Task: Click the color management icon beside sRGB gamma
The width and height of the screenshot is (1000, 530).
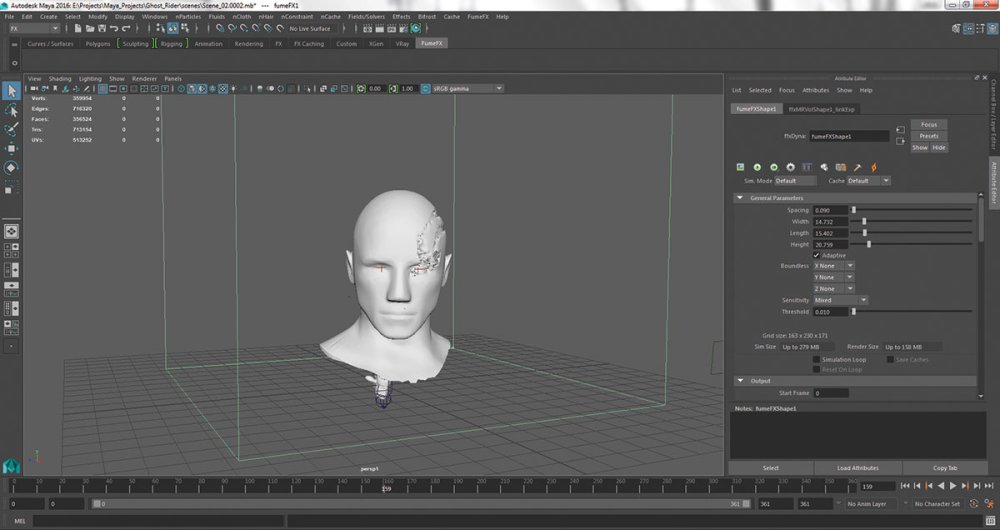Action: coord(425,89)
